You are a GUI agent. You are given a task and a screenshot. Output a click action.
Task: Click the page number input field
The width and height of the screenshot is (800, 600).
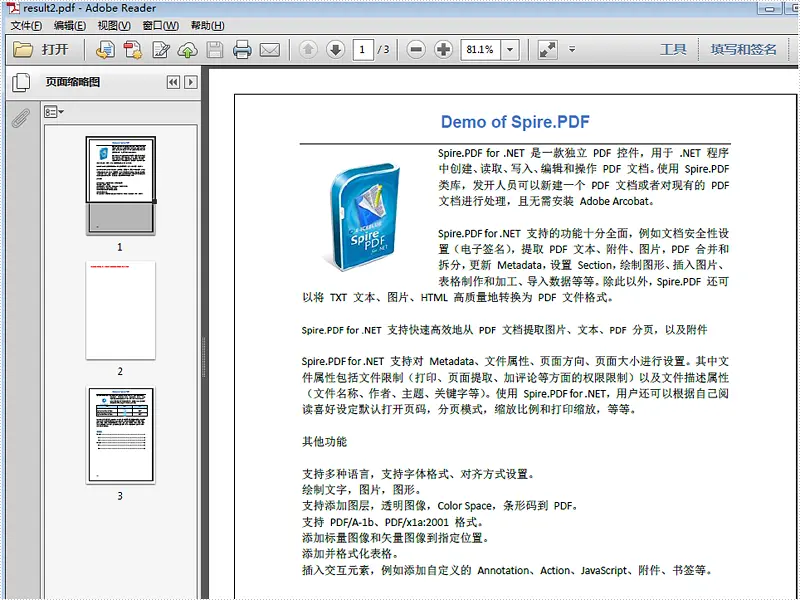click(x=364, y=49)
